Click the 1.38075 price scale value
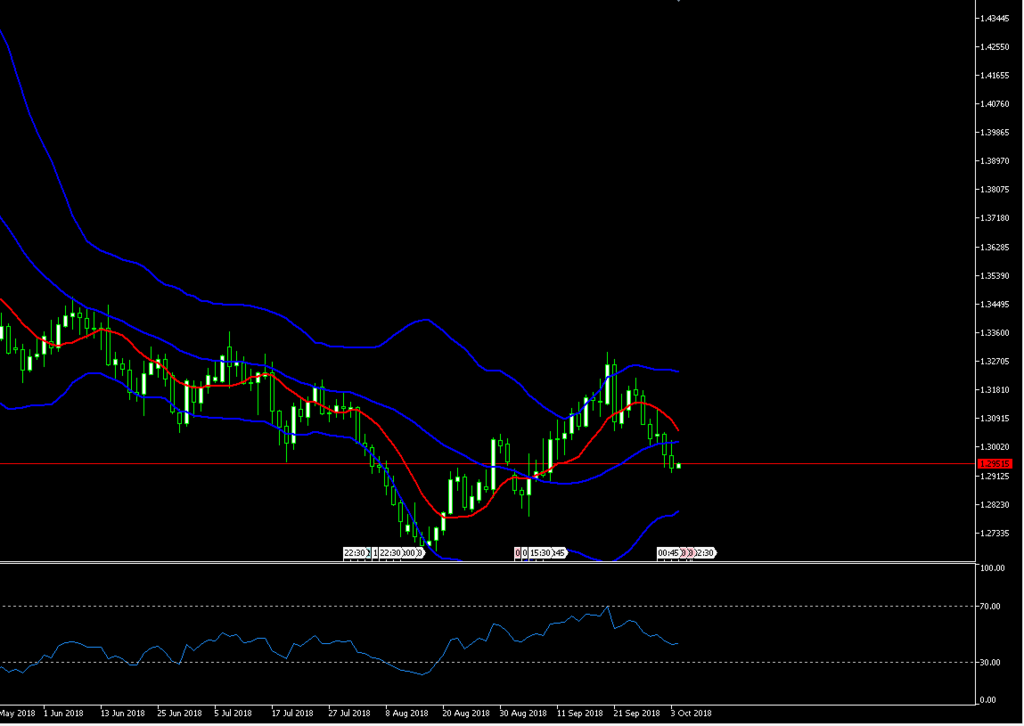Image resolution: width=1024 pixels, height=726 pixels. [x=995, y=189]
